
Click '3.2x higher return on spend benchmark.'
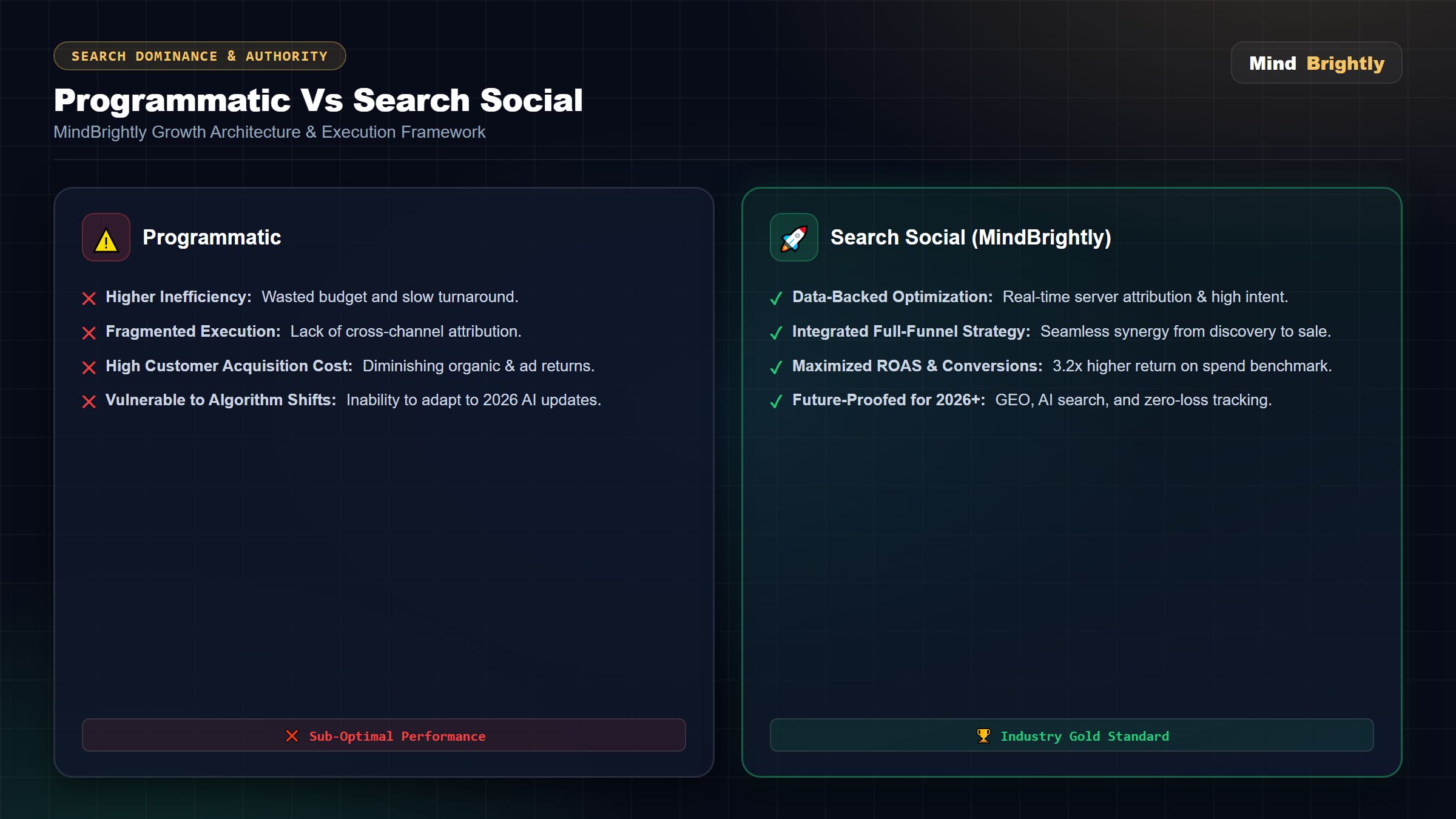click(x=1193, y=366)
